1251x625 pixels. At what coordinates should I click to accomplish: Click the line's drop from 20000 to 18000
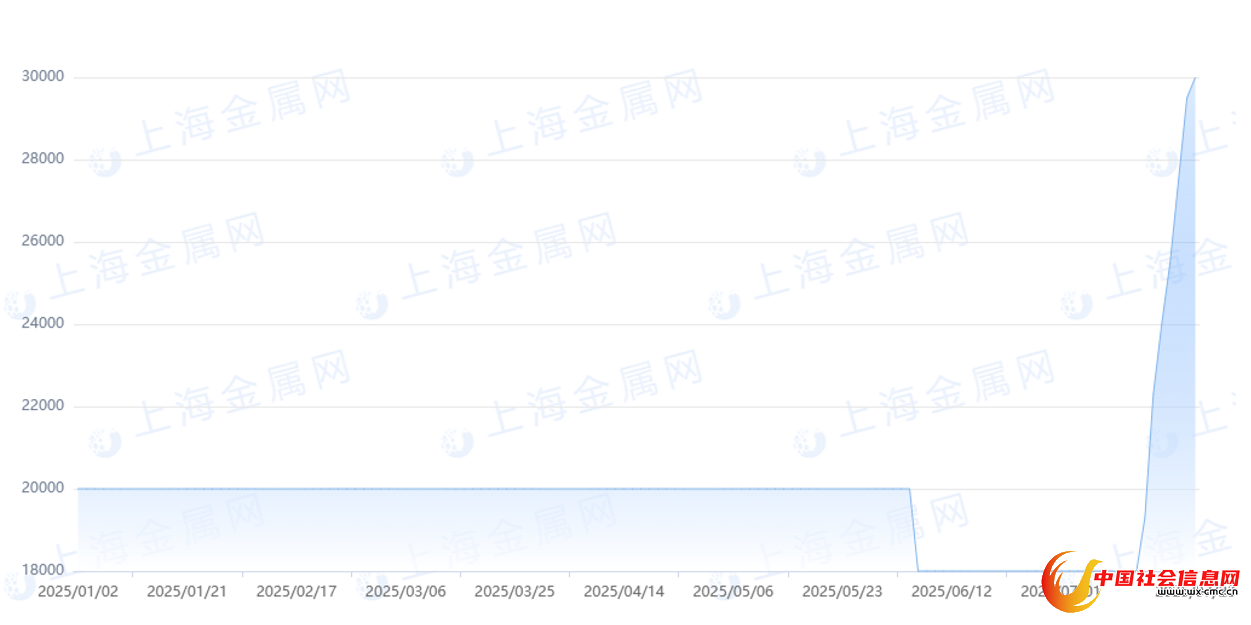(914, 530)
